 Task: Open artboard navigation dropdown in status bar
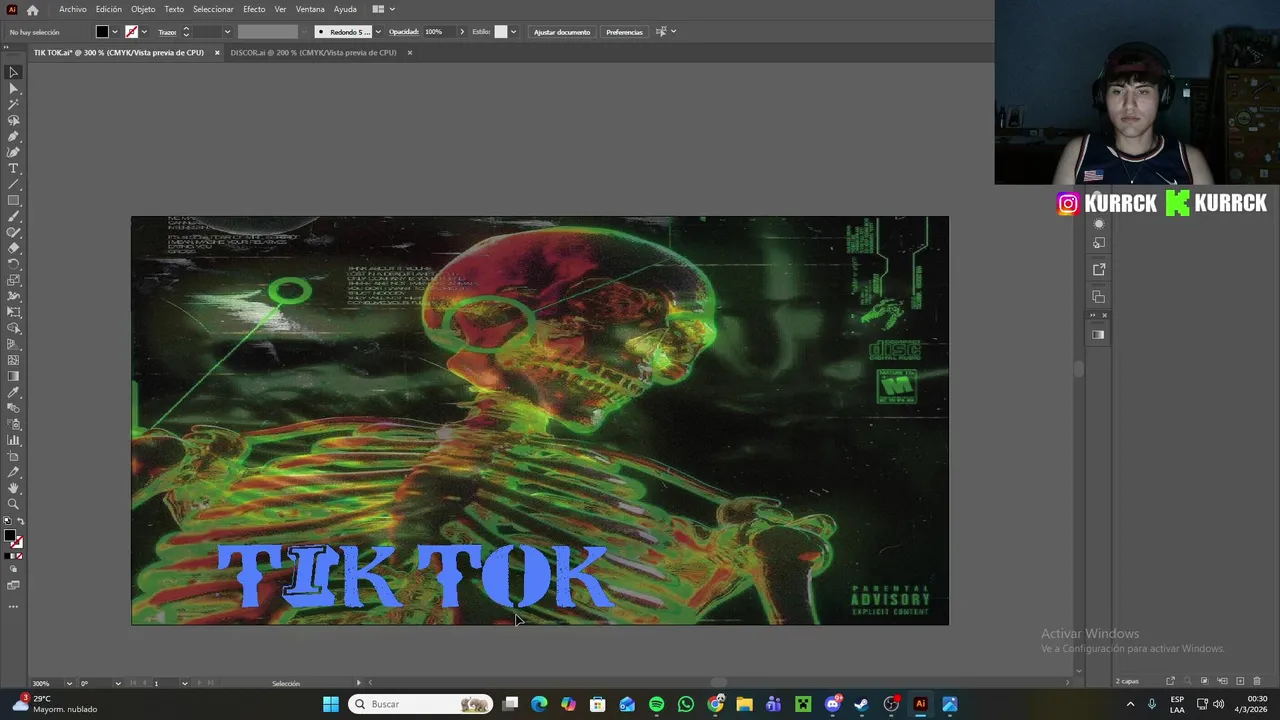point(184,683)
